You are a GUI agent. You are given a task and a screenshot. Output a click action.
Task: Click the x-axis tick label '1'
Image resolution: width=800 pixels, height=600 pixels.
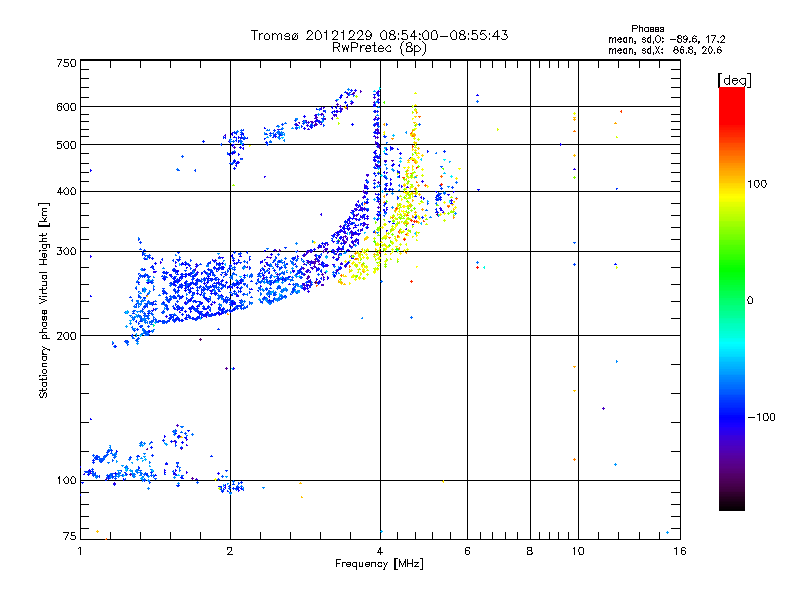pos(80,551)
